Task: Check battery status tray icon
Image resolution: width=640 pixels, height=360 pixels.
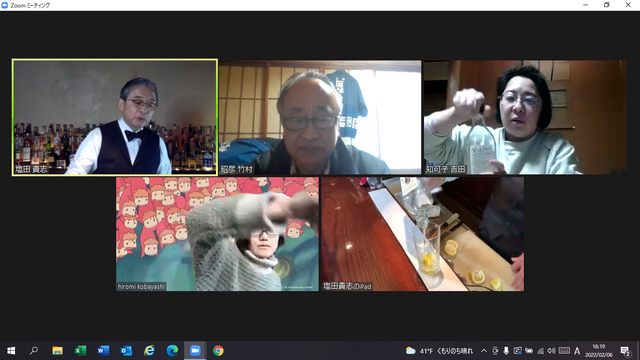Action: (529, 351)
